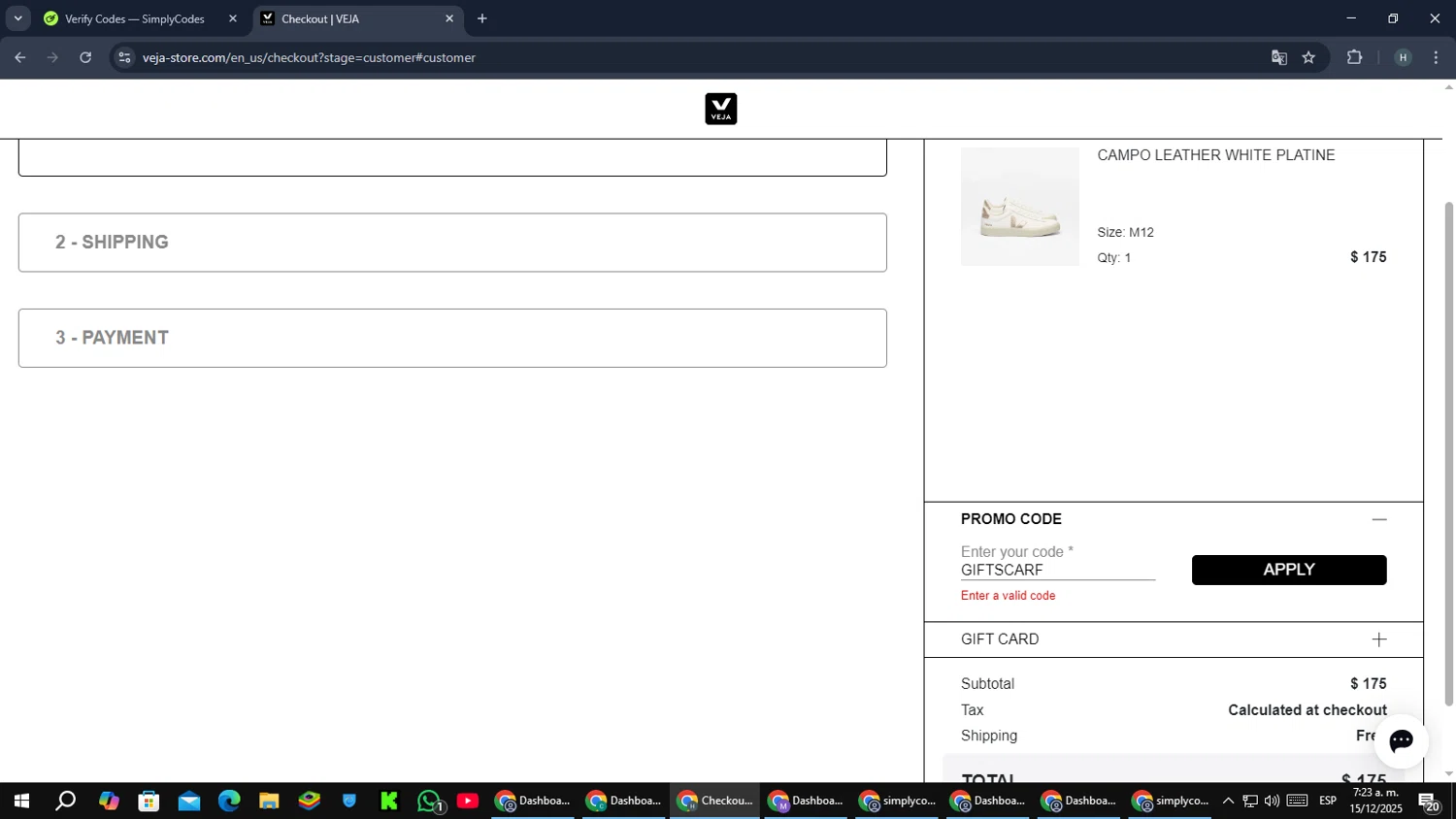Open Windows taskbar search

(x=65, y=801)
